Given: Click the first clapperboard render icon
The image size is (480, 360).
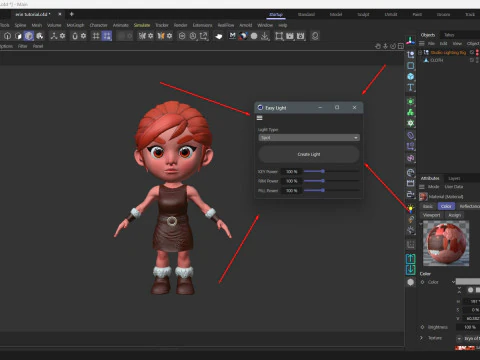Looking at the screenshot, I should click(290, 36).
